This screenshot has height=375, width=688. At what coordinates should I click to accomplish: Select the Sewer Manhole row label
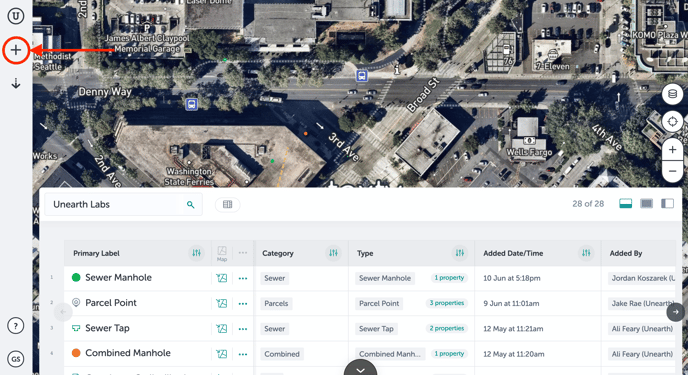pos(118,278)
